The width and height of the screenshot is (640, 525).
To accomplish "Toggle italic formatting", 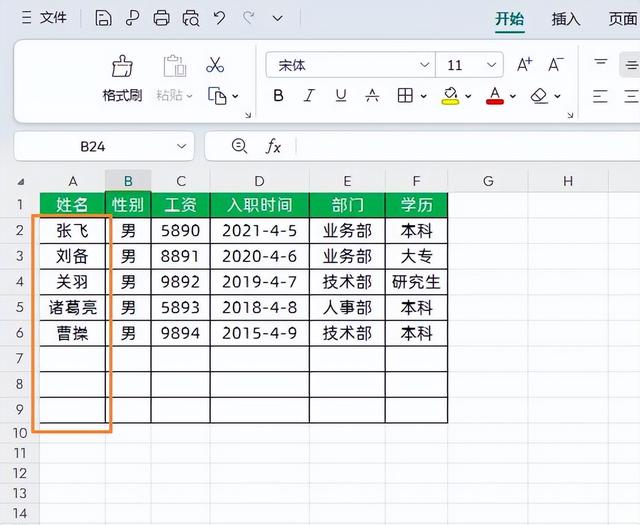I will [x=309, y=96].
